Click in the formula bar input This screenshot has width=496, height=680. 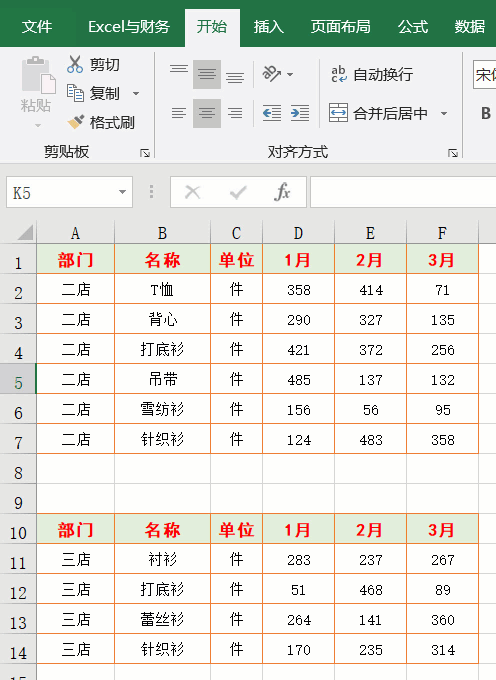coord(403,192)
